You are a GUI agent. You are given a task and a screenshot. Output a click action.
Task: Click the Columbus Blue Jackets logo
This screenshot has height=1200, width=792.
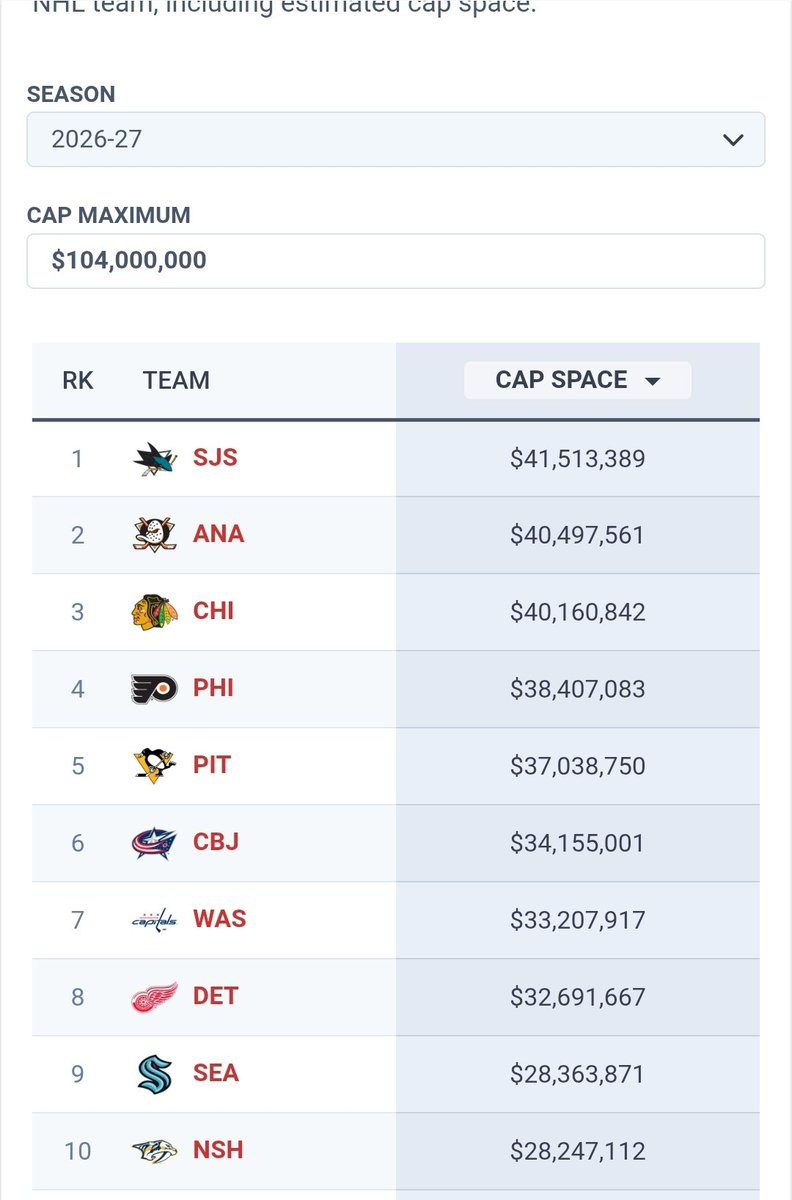[155, 843]
